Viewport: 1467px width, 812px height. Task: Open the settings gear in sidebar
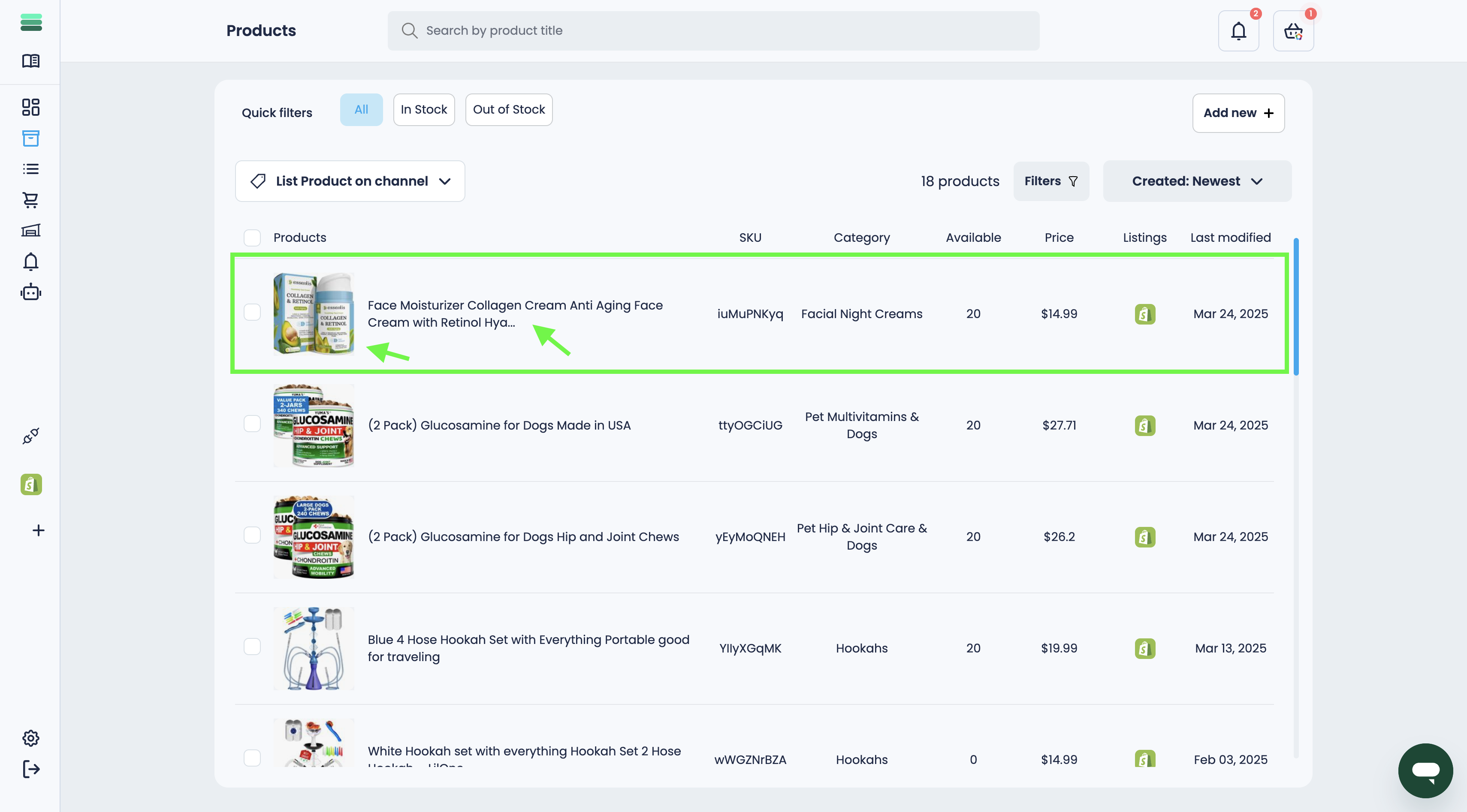(x=31, y=738)
